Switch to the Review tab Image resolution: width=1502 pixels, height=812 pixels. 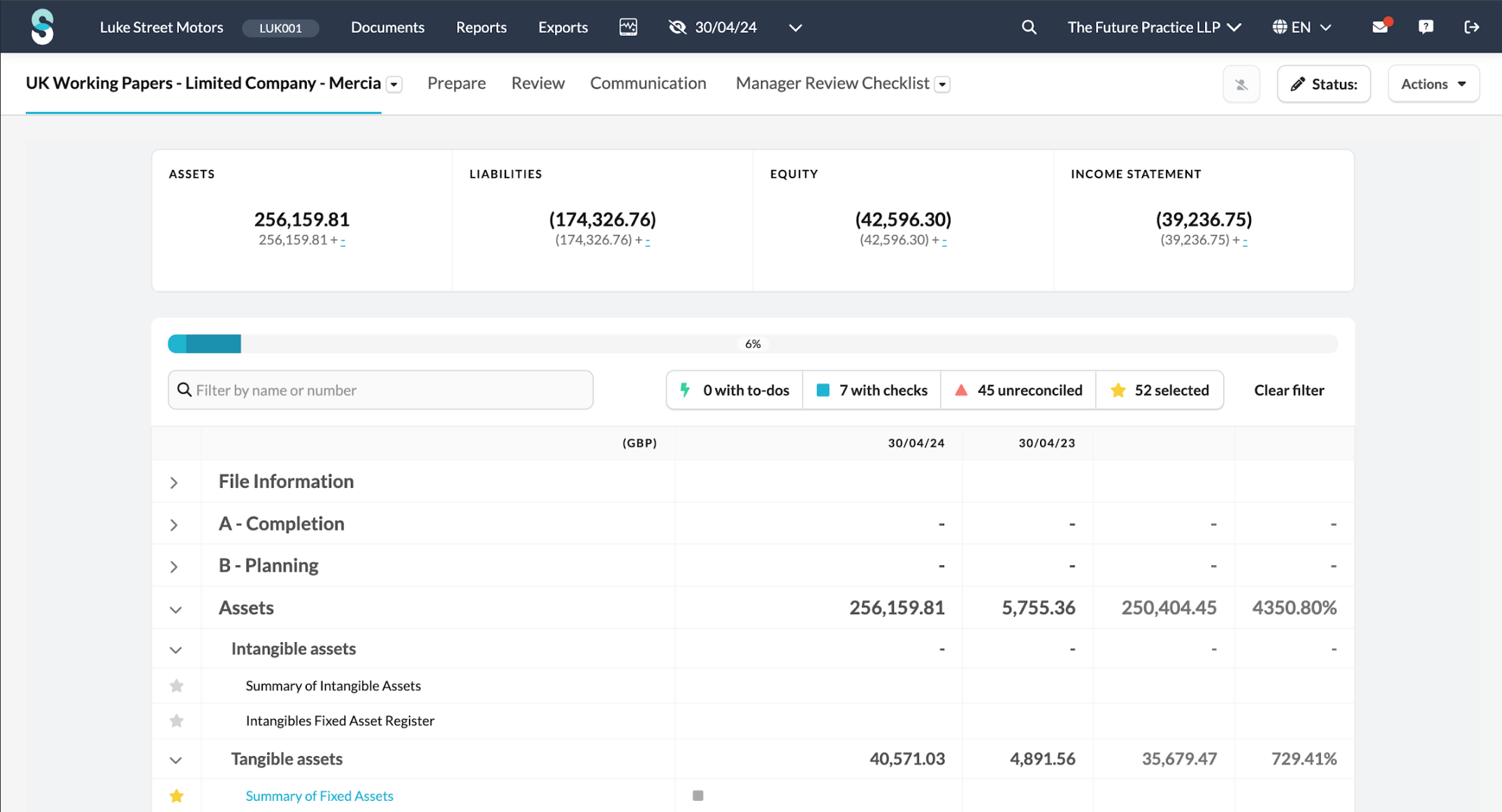point(537,83)
